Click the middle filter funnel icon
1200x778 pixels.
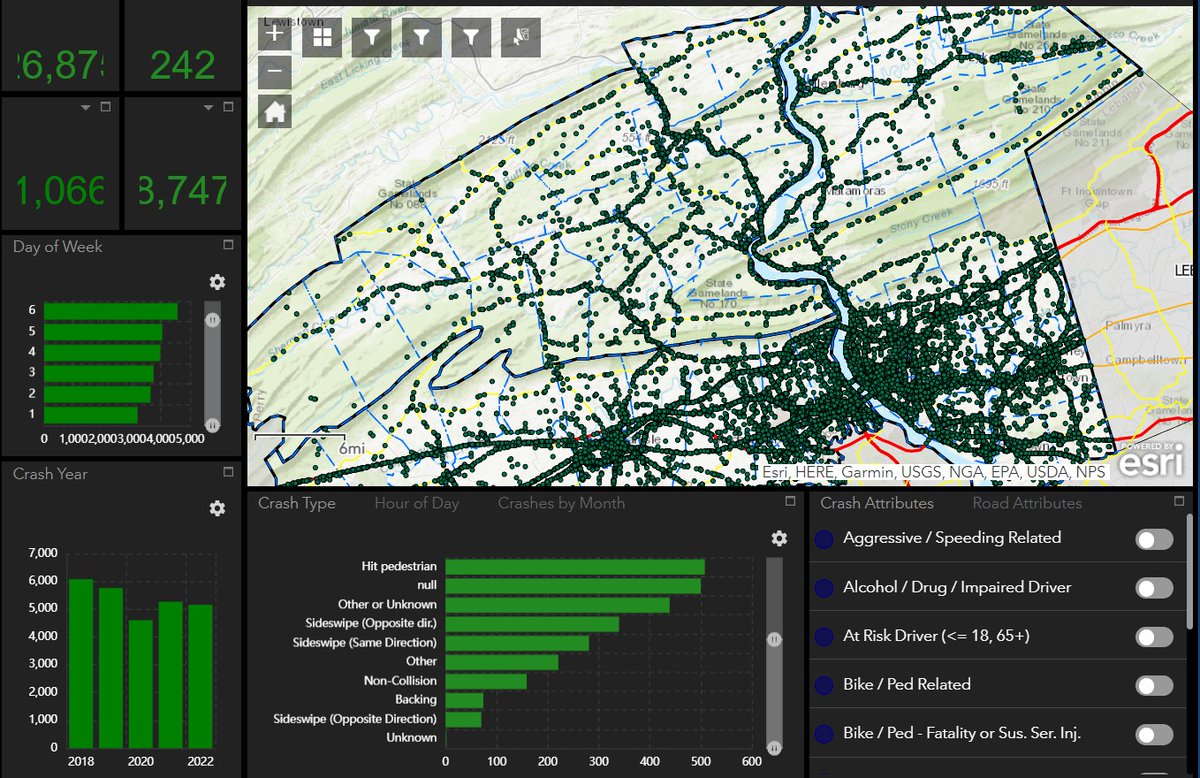point(421,33)
